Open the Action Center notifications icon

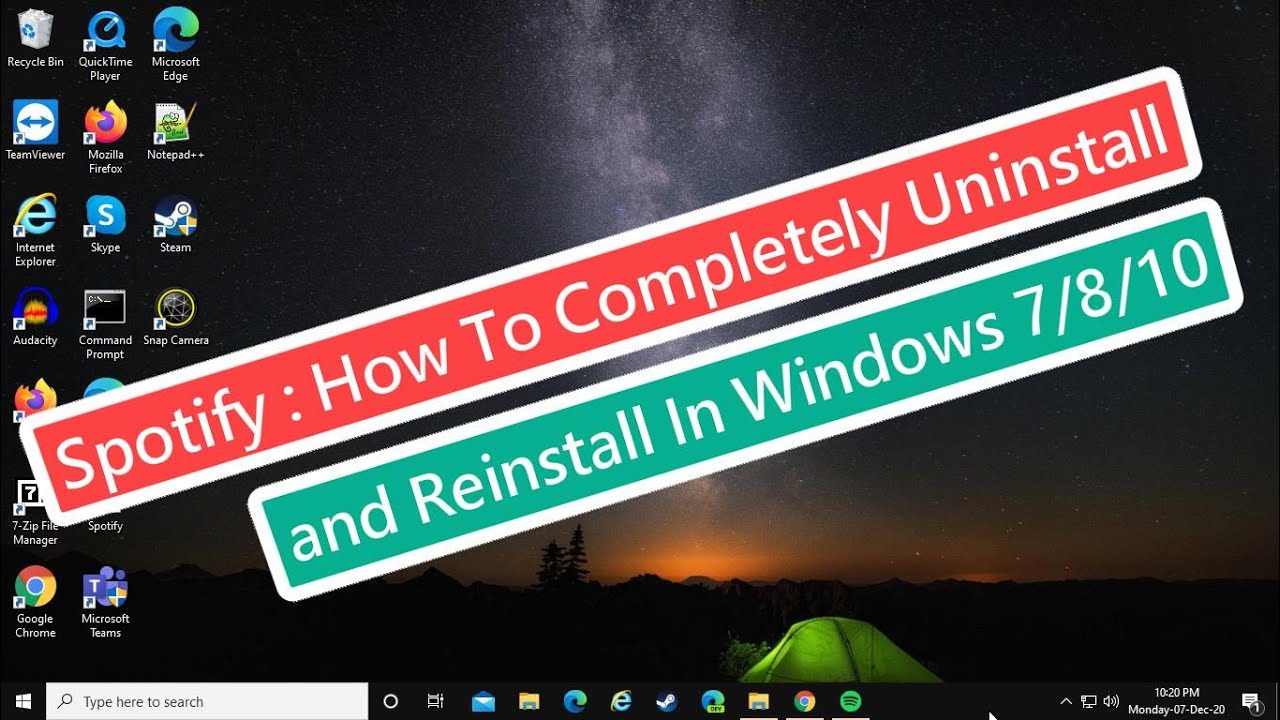(1250, 701)
